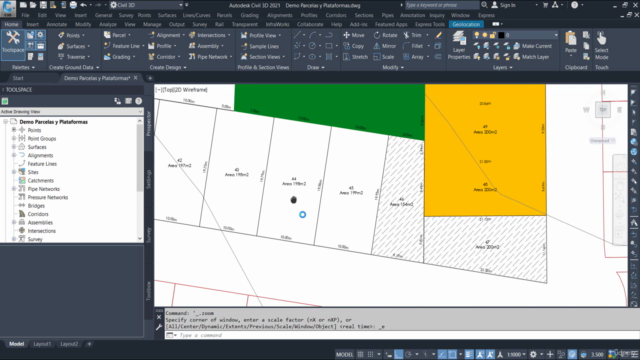Click the Grading button in ribbon
640x360 pixels.
(x=119, y=57)
